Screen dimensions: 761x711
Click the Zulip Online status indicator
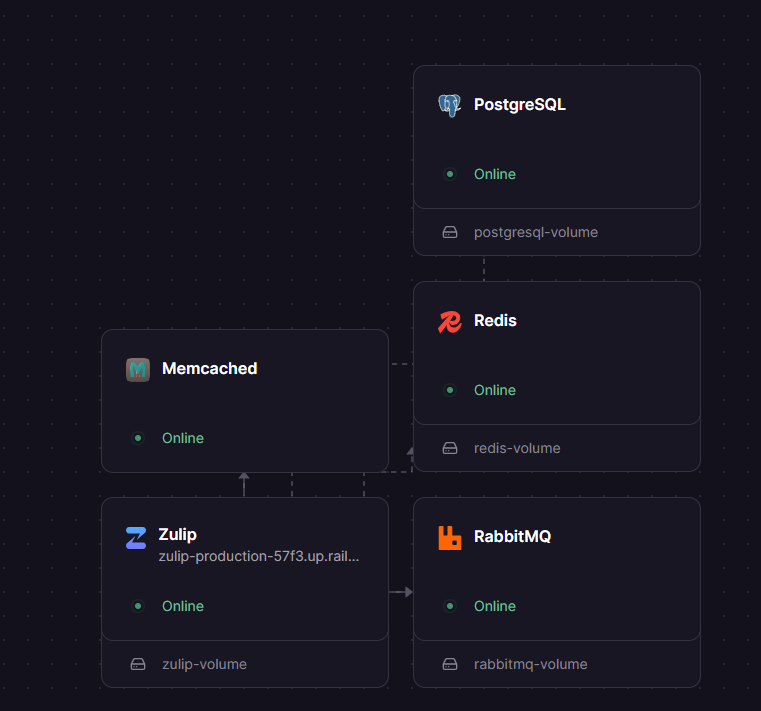pos(138,606)
